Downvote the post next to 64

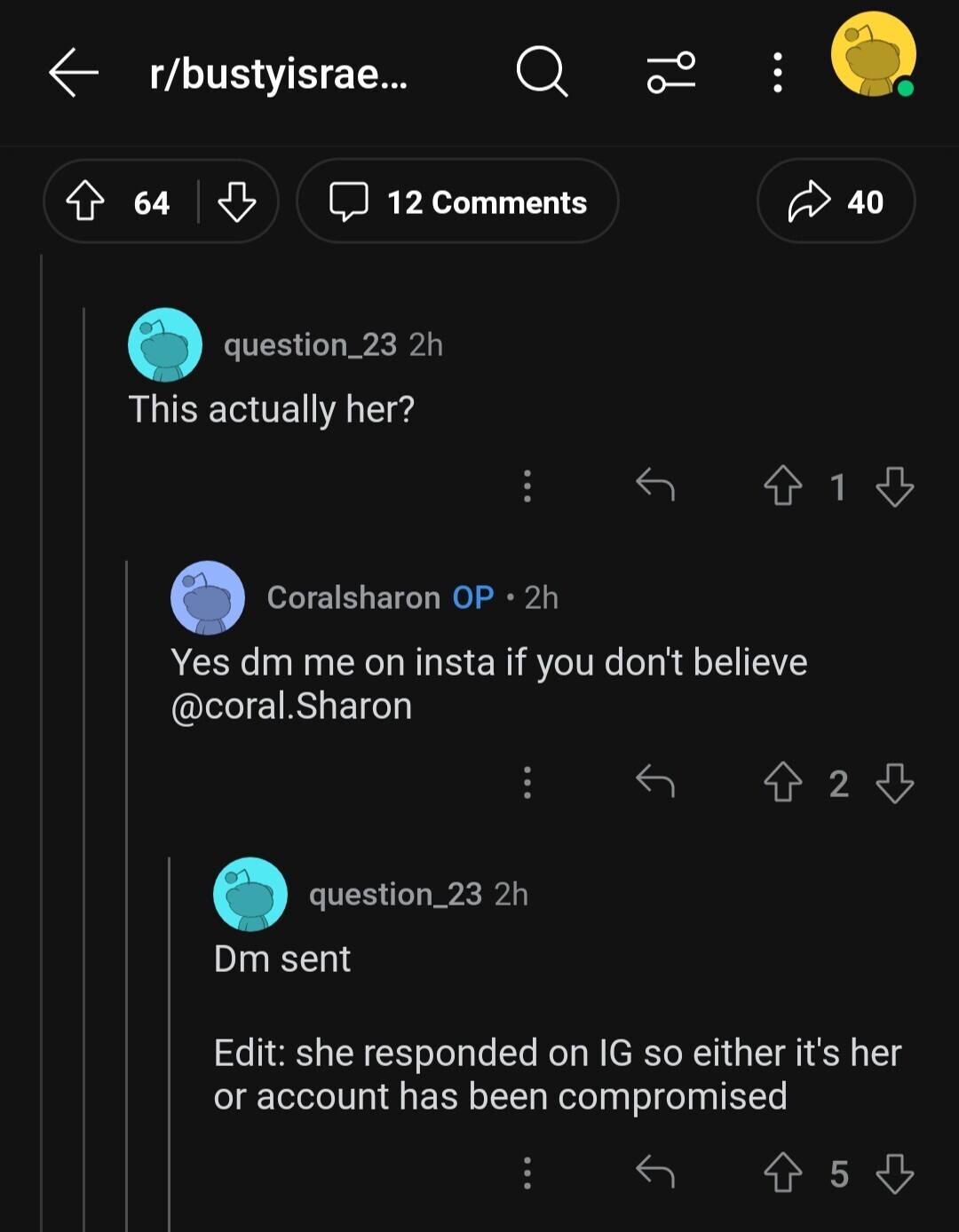236,202
